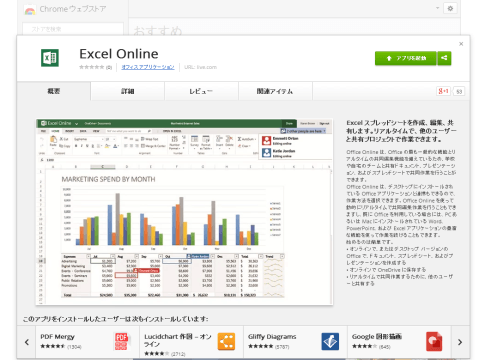
Task: Show previous related apps with left arrow
Action: tap(27, 342)
